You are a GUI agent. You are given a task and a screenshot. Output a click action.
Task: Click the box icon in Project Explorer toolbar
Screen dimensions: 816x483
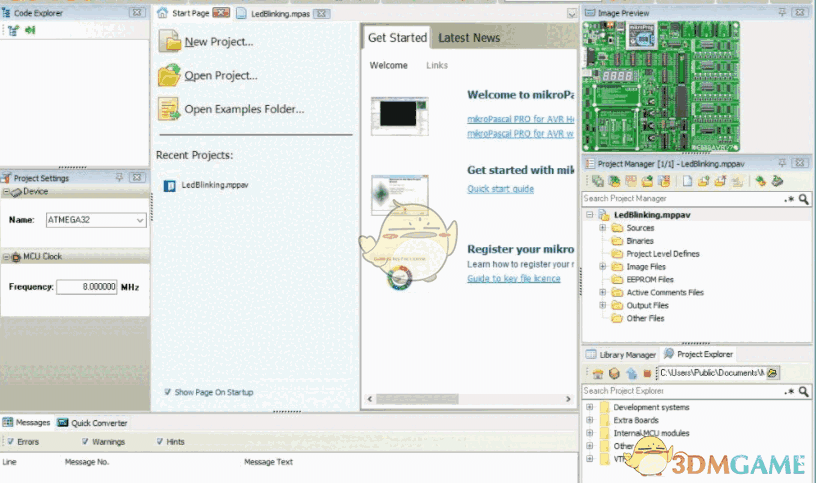point(615,373)
